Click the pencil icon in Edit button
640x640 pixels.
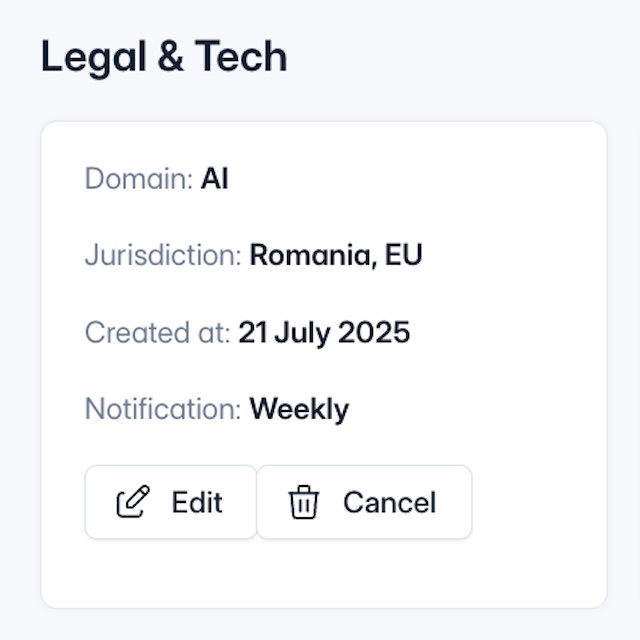[x=132, y=502]
